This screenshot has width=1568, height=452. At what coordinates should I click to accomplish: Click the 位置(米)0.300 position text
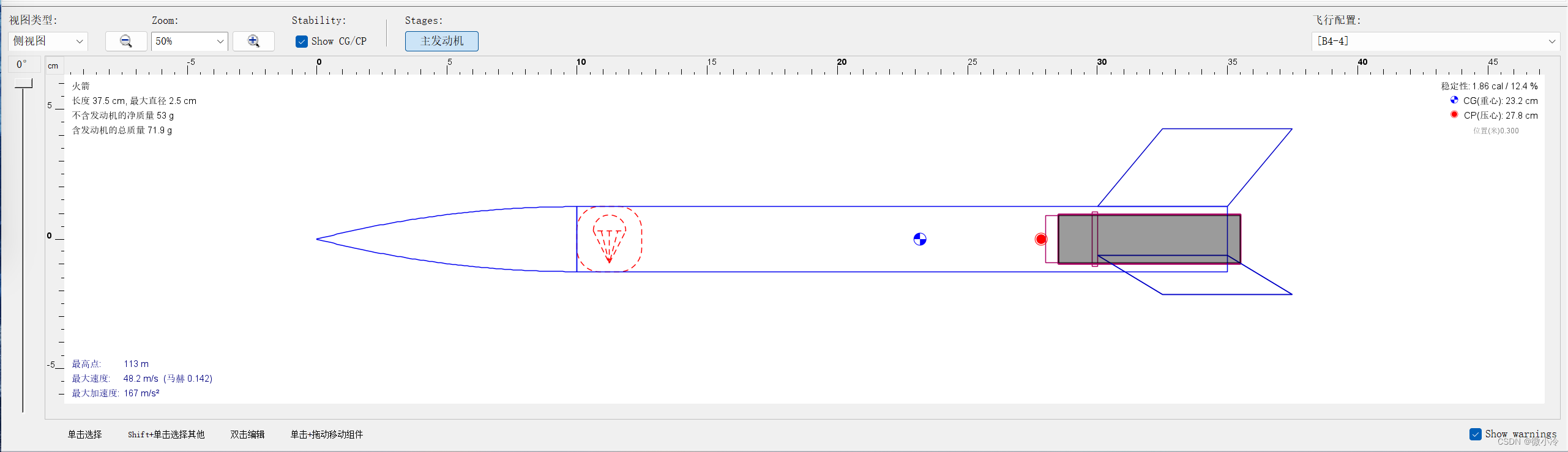click(x=1496, y=131)
